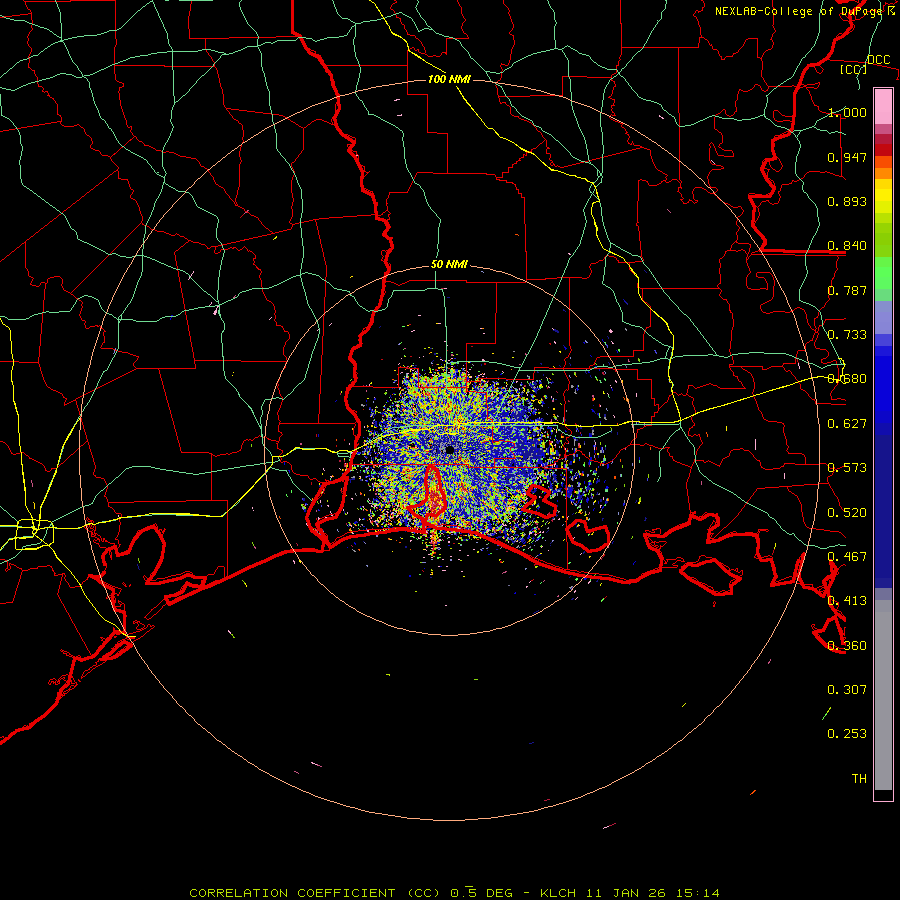Click the TH threshold label on the scale

tap(859, 779)
